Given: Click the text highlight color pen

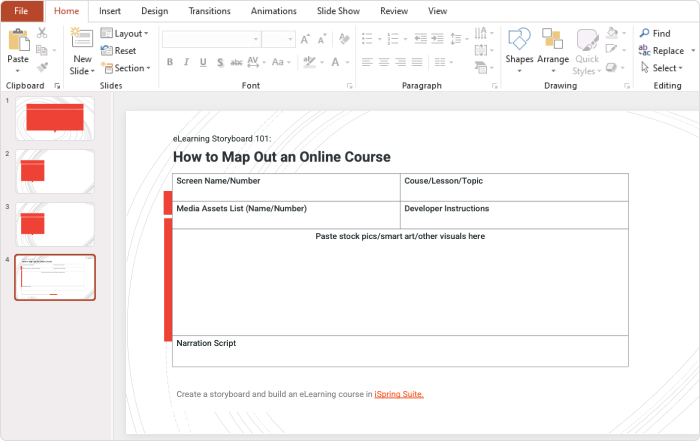Looking at the screenshot, I should [x=309, y=62].
